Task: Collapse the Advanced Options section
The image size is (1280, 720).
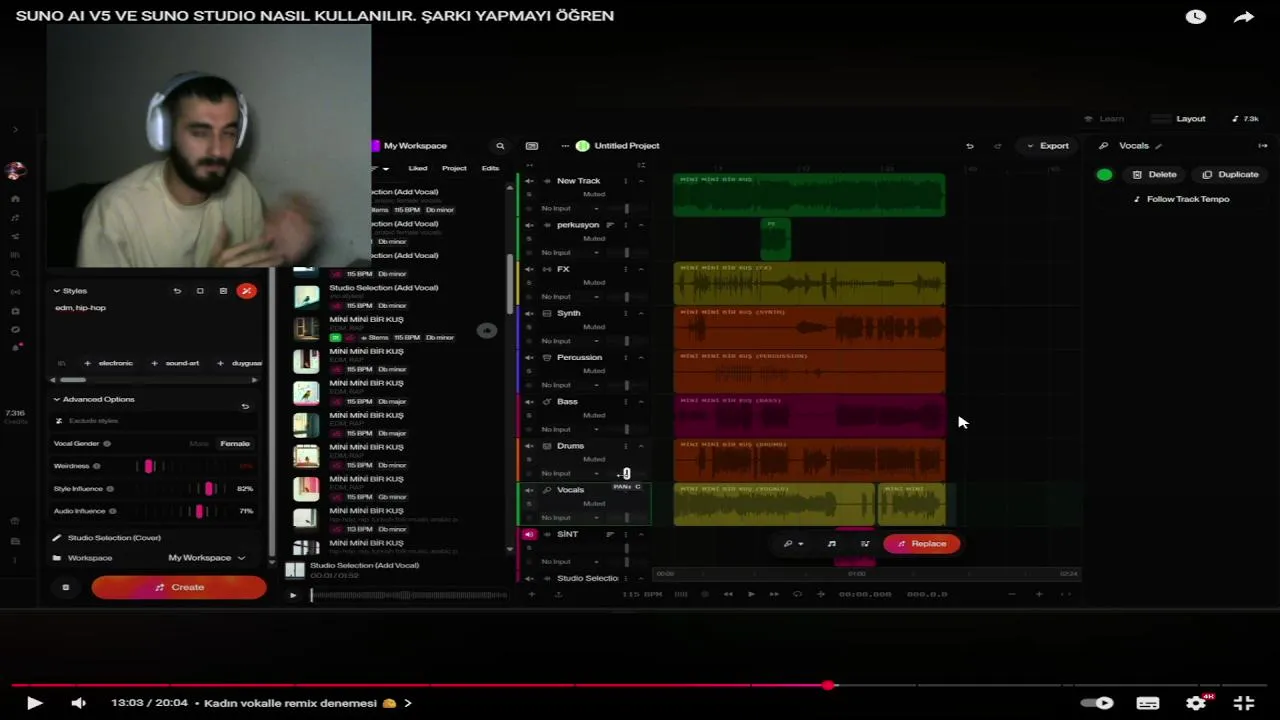Action: pos(57,399)
